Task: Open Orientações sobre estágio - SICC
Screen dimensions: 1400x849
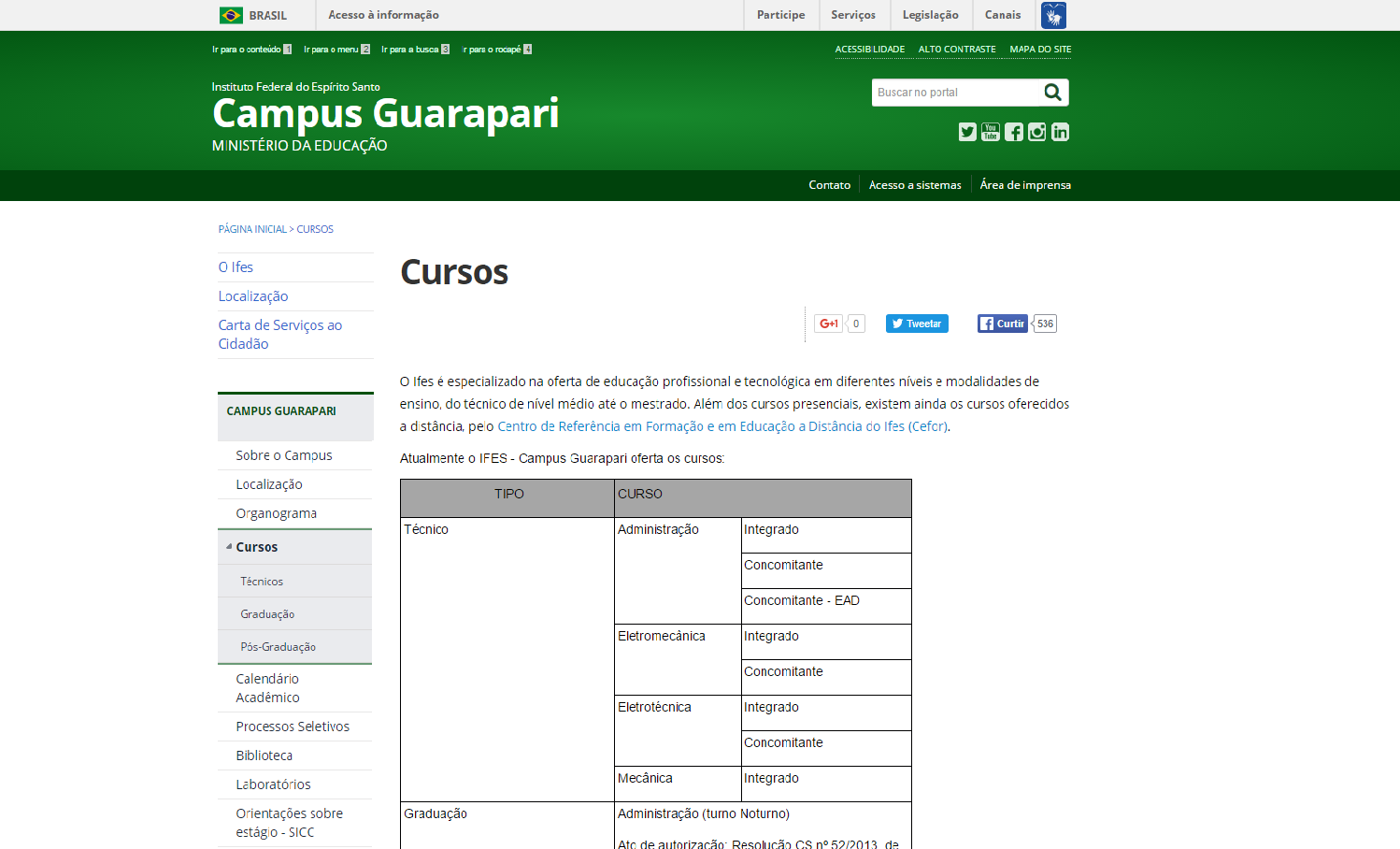Action: (290, 823)
